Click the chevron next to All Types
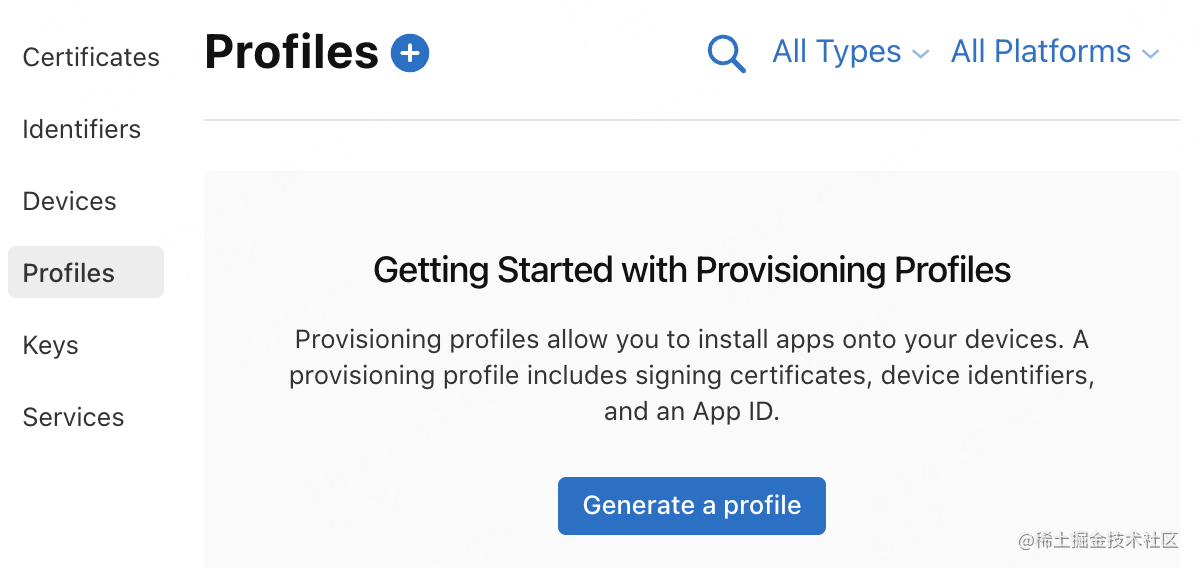1196x568 pixels. pos(921,54)
